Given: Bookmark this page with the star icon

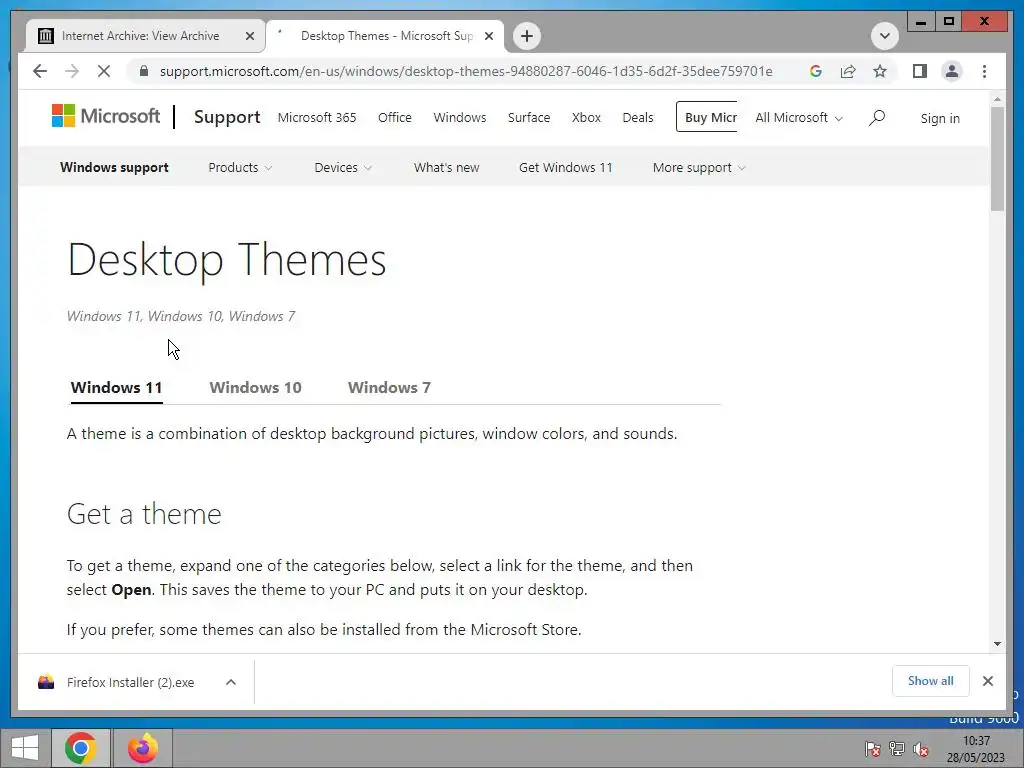Looking at the screenshot, I should [x=880, y=71].
